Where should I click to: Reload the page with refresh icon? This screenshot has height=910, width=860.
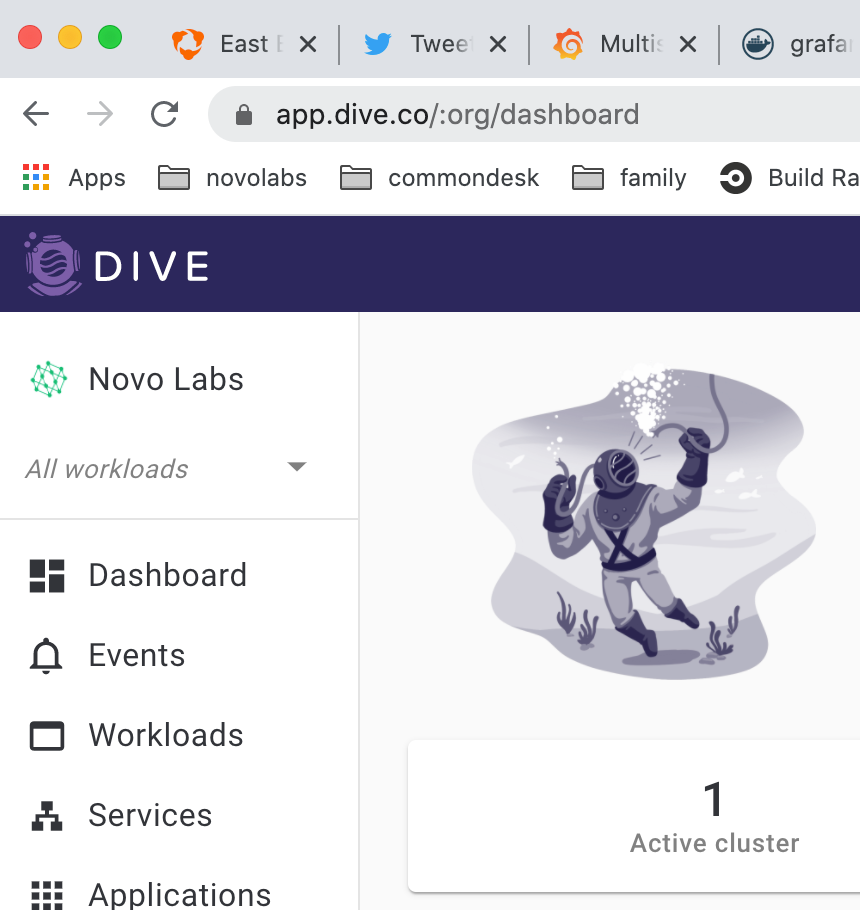click(164, 114)
